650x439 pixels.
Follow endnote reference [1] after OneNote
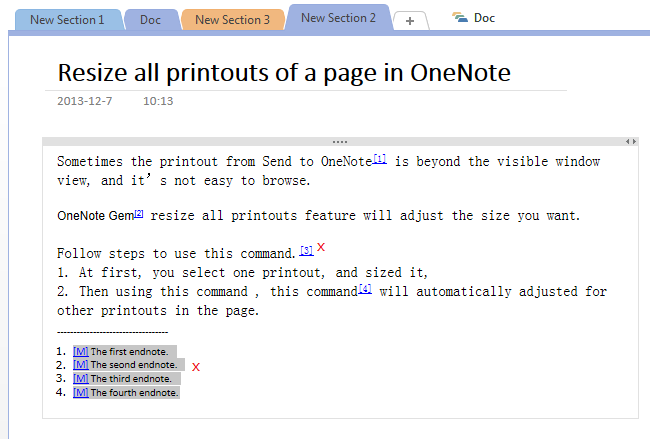point(380,159)
